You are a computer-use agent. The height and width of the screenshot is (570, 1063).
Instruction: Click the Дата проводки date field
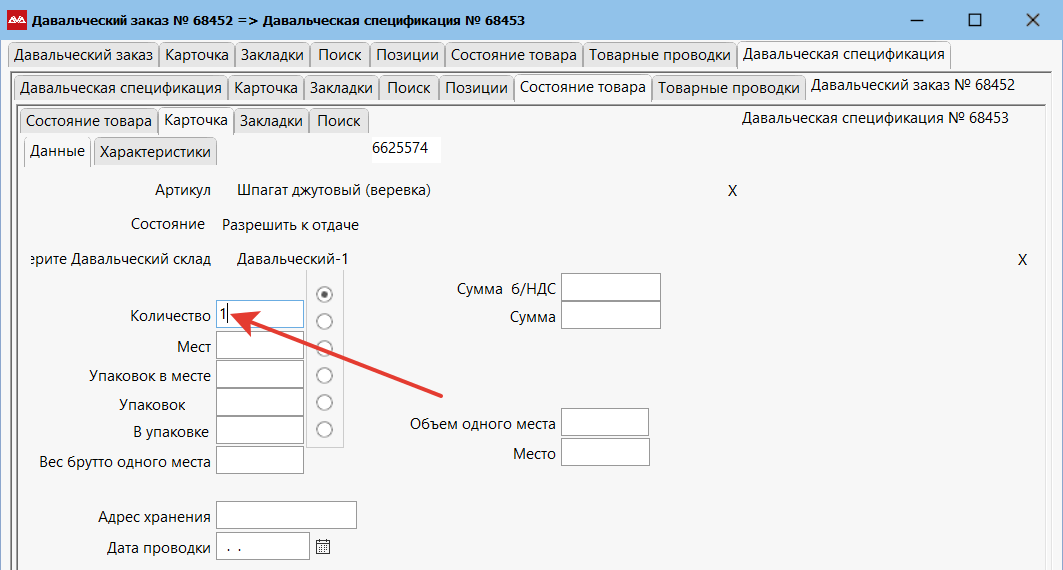[262, 547]
